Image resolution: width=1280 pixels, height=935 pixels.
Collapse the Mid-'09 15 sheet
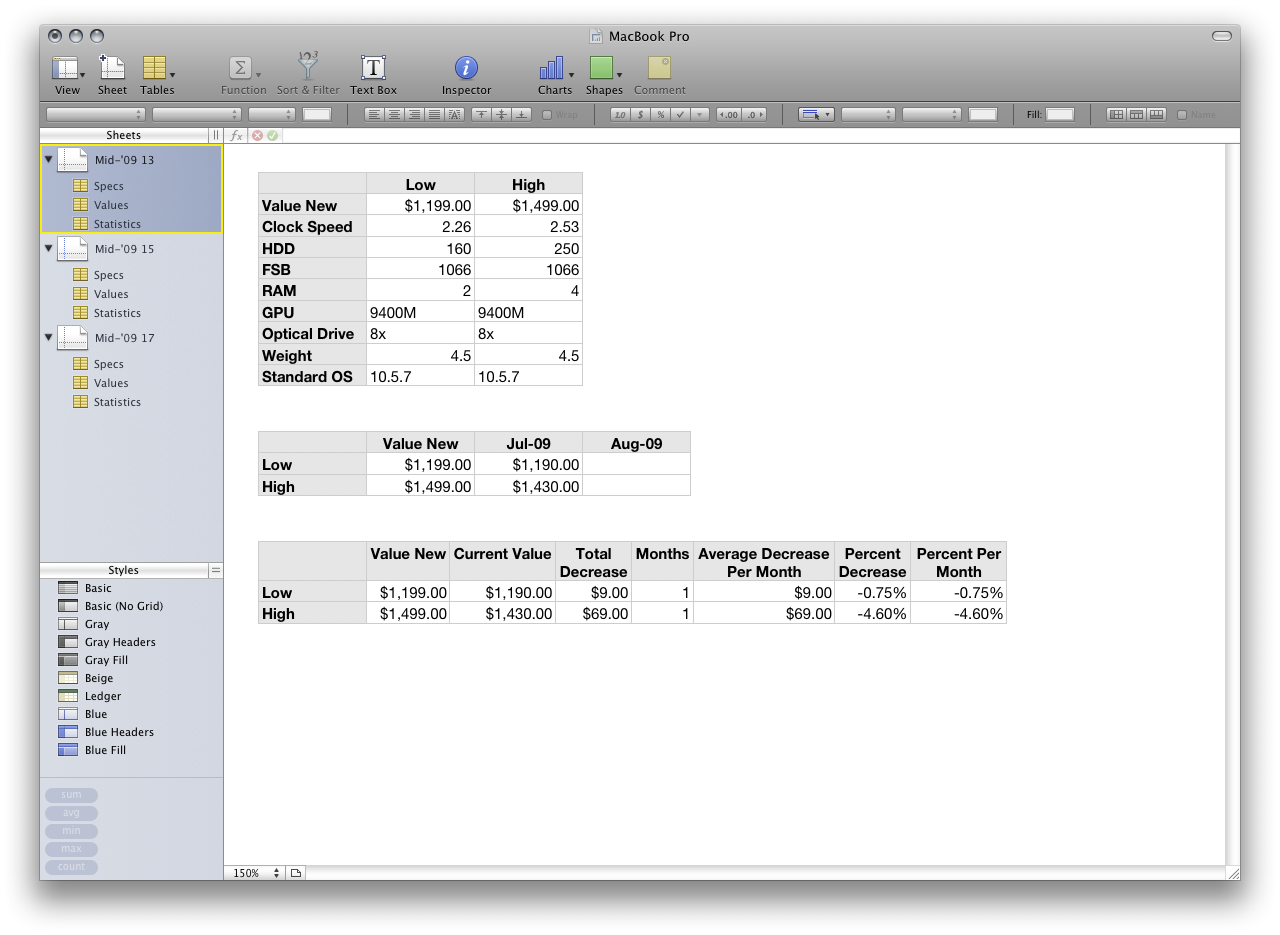pyautogui.click(x=48, y=248)
